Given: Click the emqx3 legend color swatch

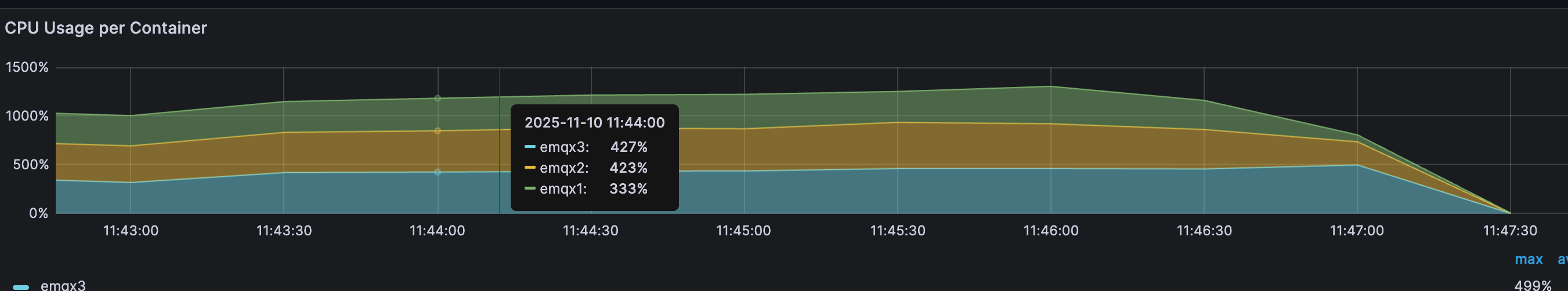Looking at the screenshot, I should (x=21, y=287).
